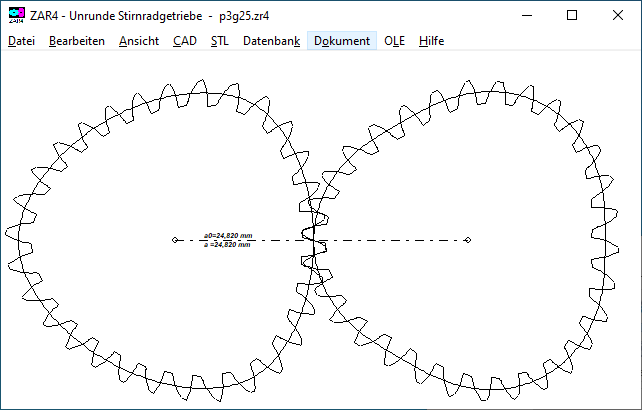The height and width of the screenshot is (410, 642).
Task: Click the right gear's center point marker
Action: (468, 240)
